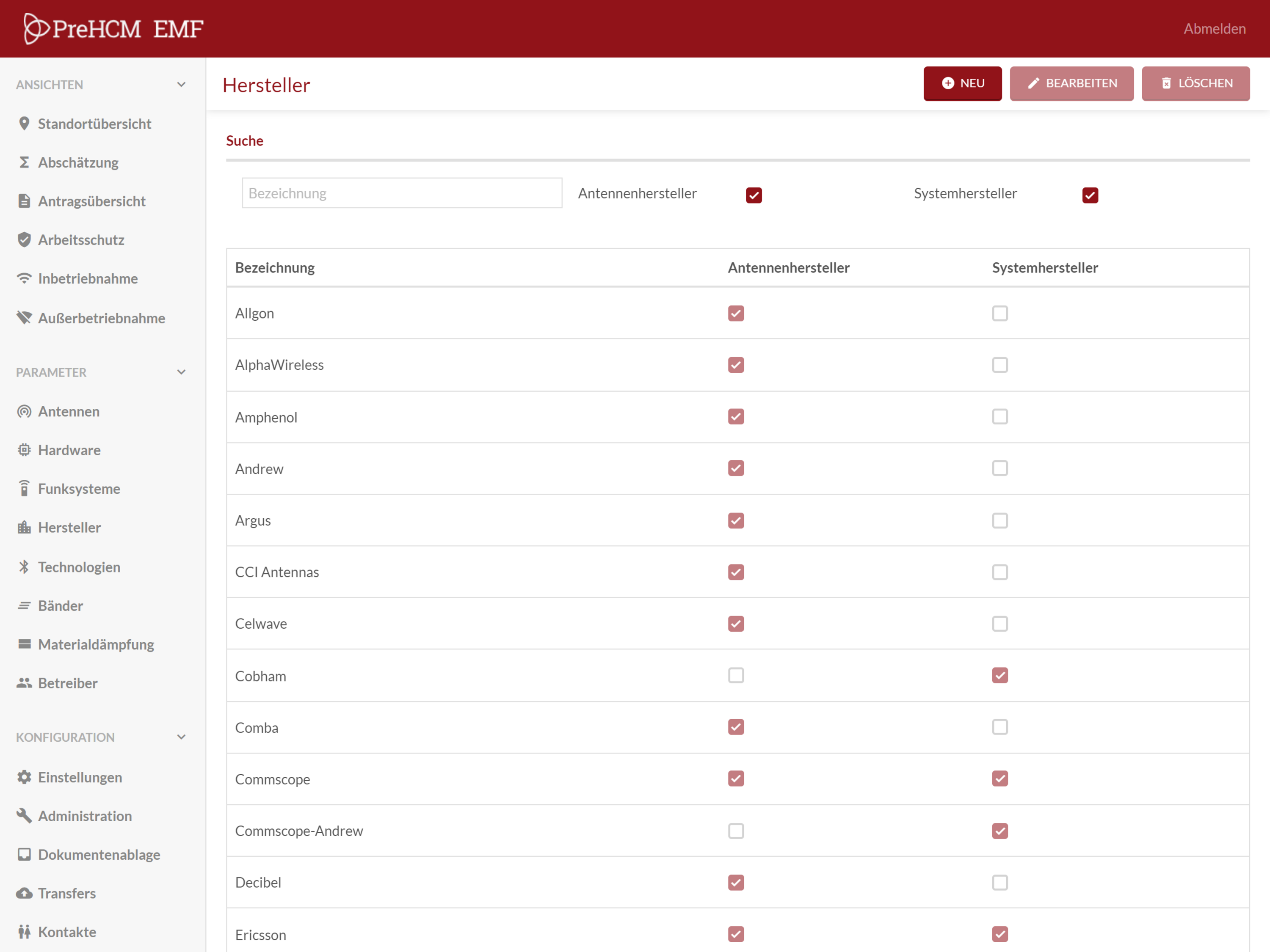The image size is (1270, 952).
Task: Sort by Bezeichnung column header
Action: pos(274,268)
